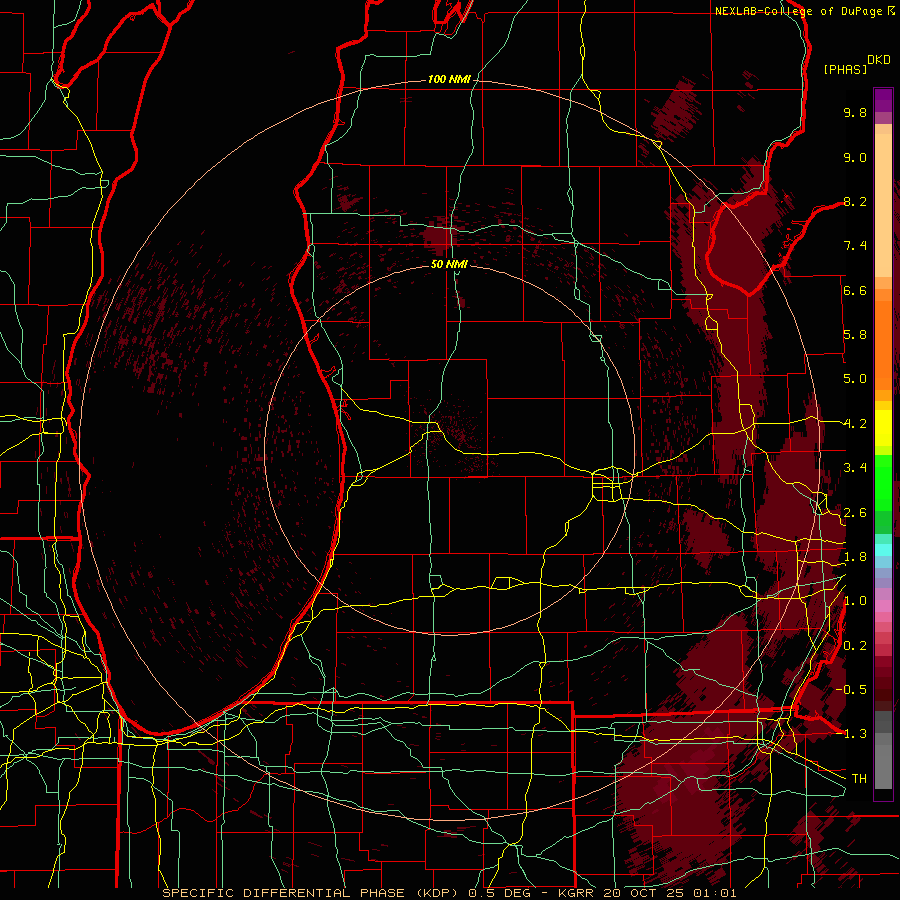The image size is (900, 900).
Task: Select the peach band of the color scale
Action: [x=883, y=201]
